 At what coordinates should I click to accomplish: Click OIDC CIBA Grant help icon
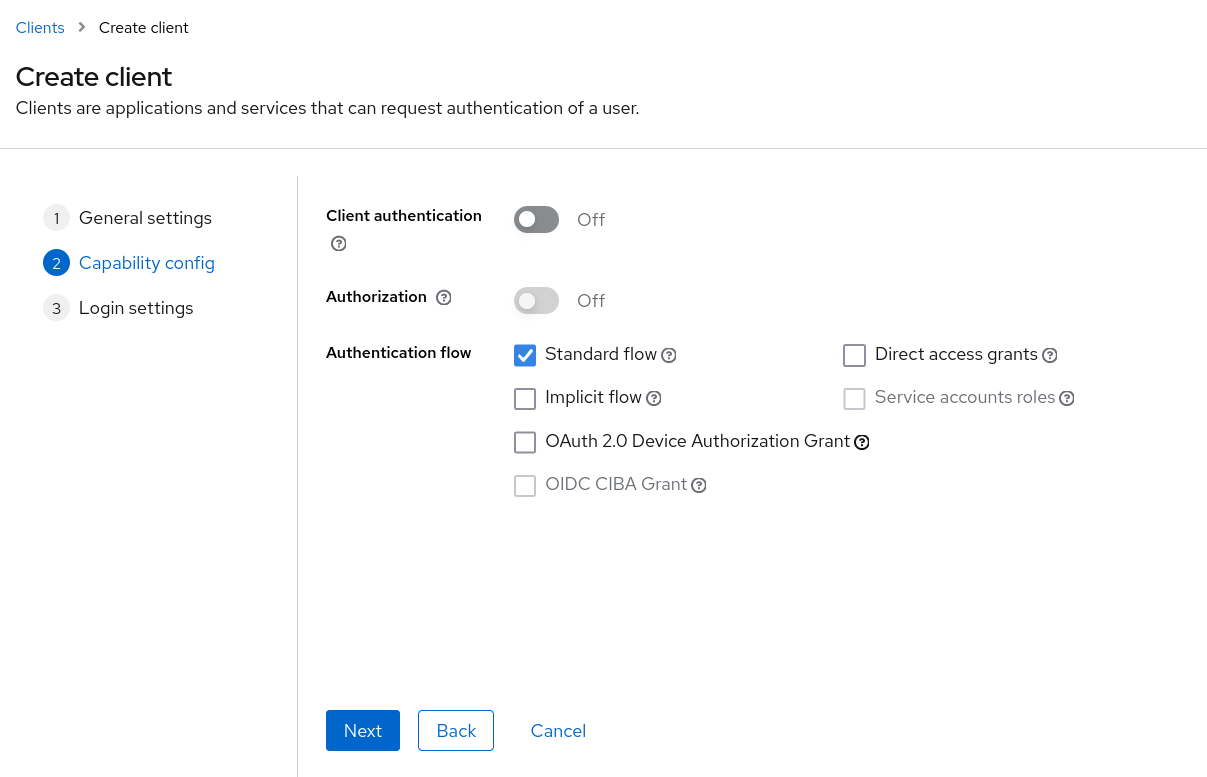pos(699,485)
